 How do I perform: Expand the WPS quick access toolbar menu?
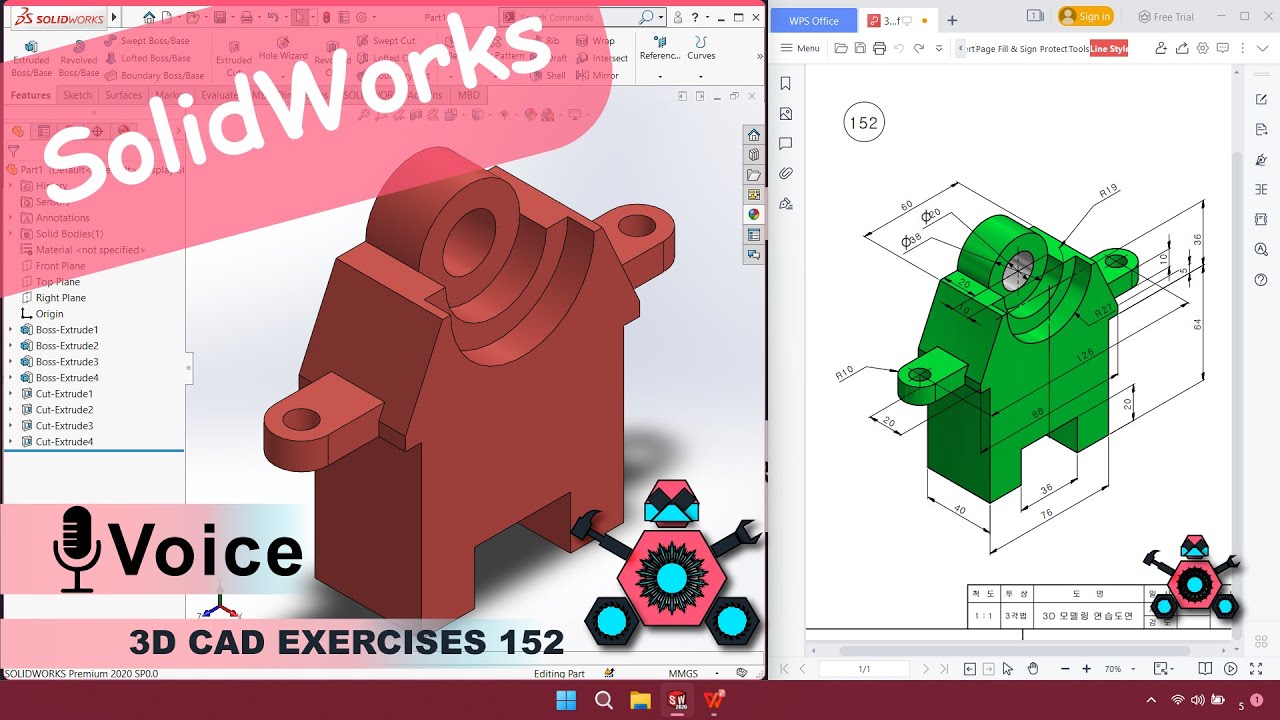938,48
